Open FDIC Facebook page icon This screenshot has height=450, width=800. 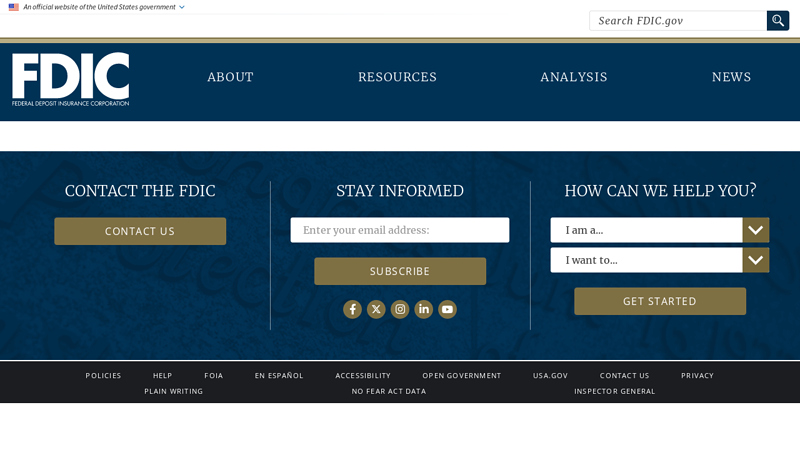coord(353,309)
